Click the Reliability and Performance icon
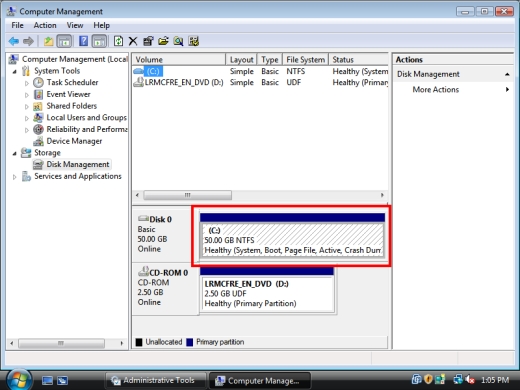Image resolution: width=520 pixels, height=390 pixels. [38, 129]
